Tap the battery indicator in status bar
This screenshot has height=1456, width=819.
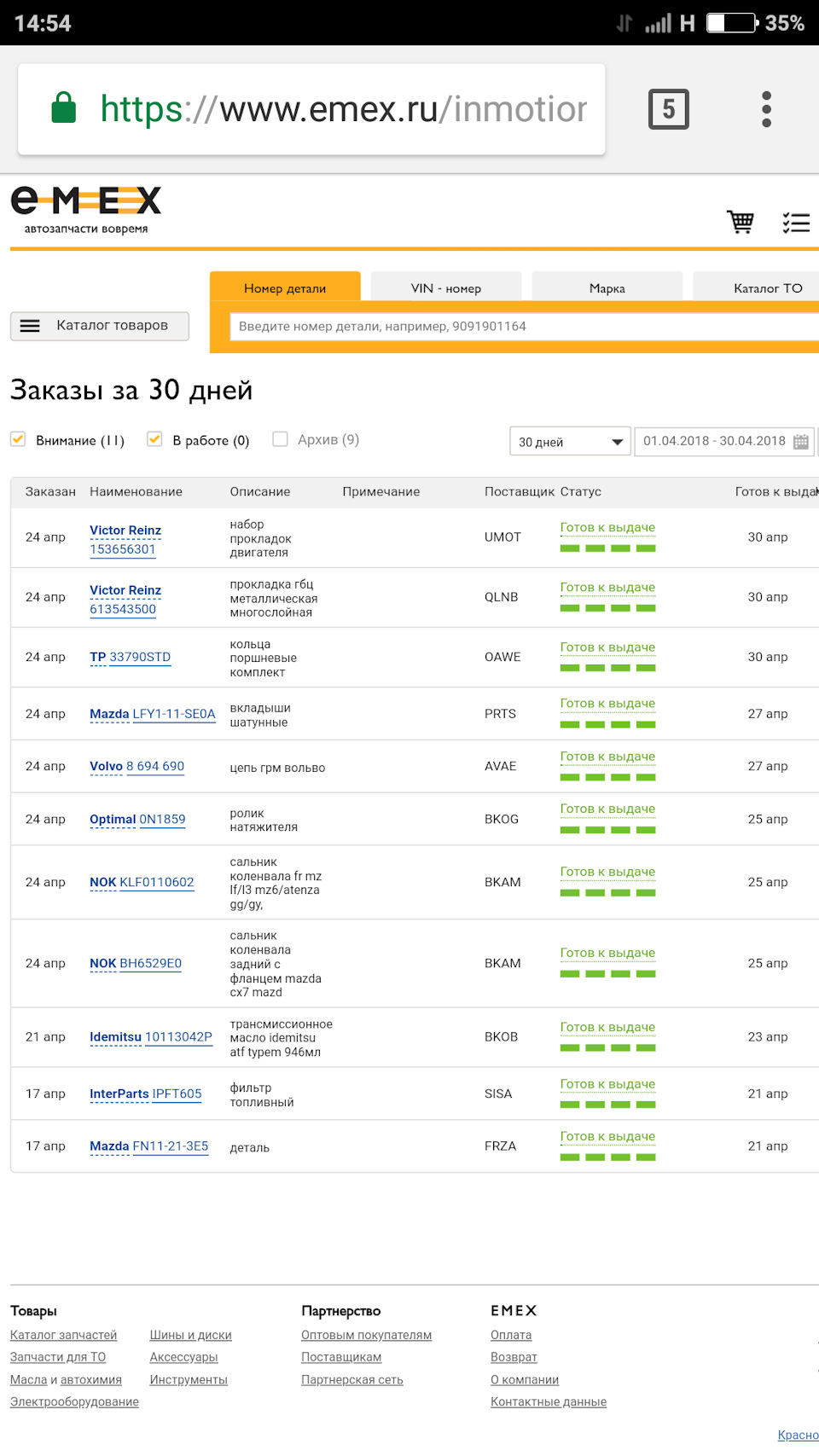732,23
